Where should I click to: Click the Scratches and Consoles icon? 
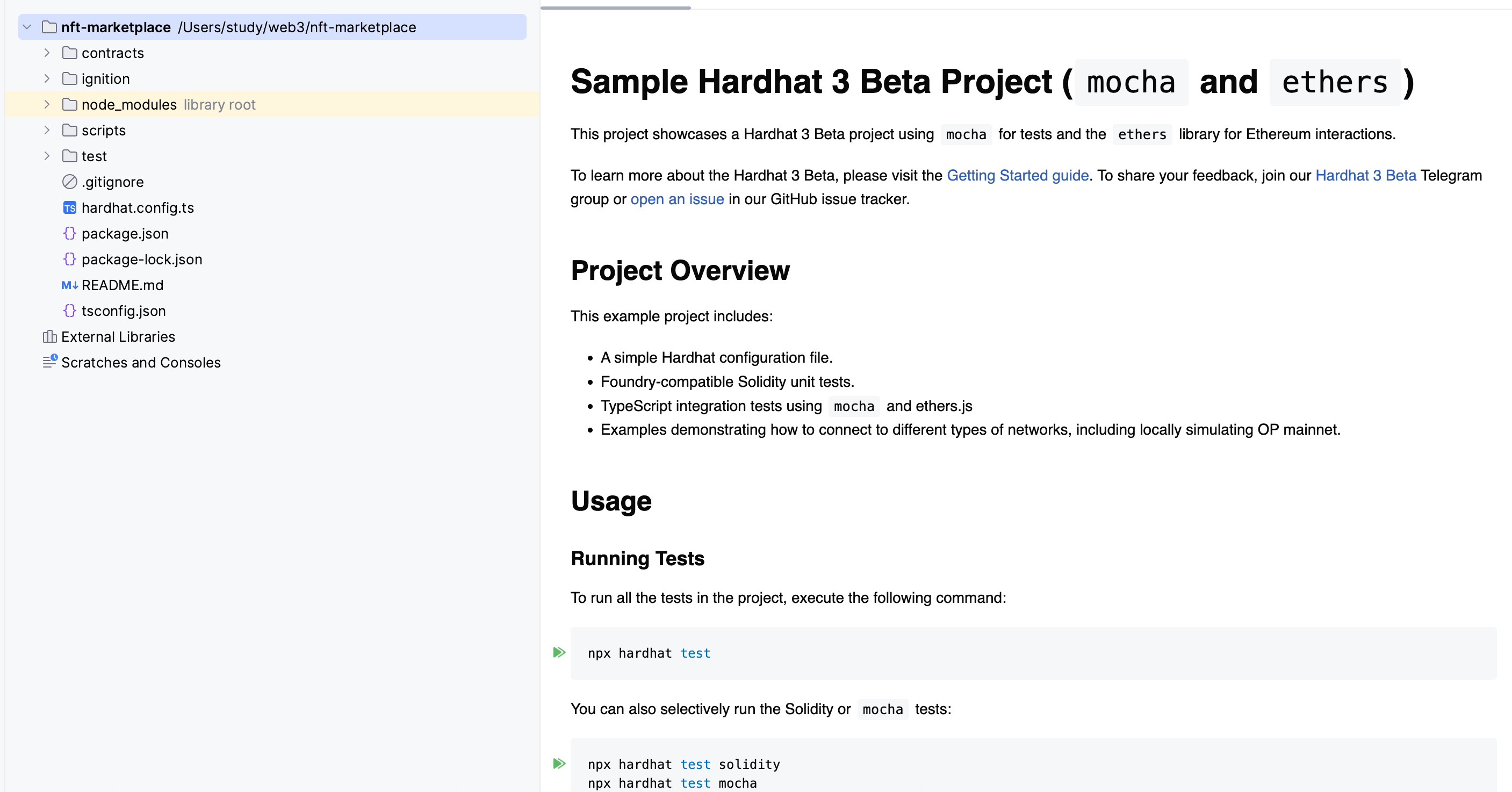point(50,362)
